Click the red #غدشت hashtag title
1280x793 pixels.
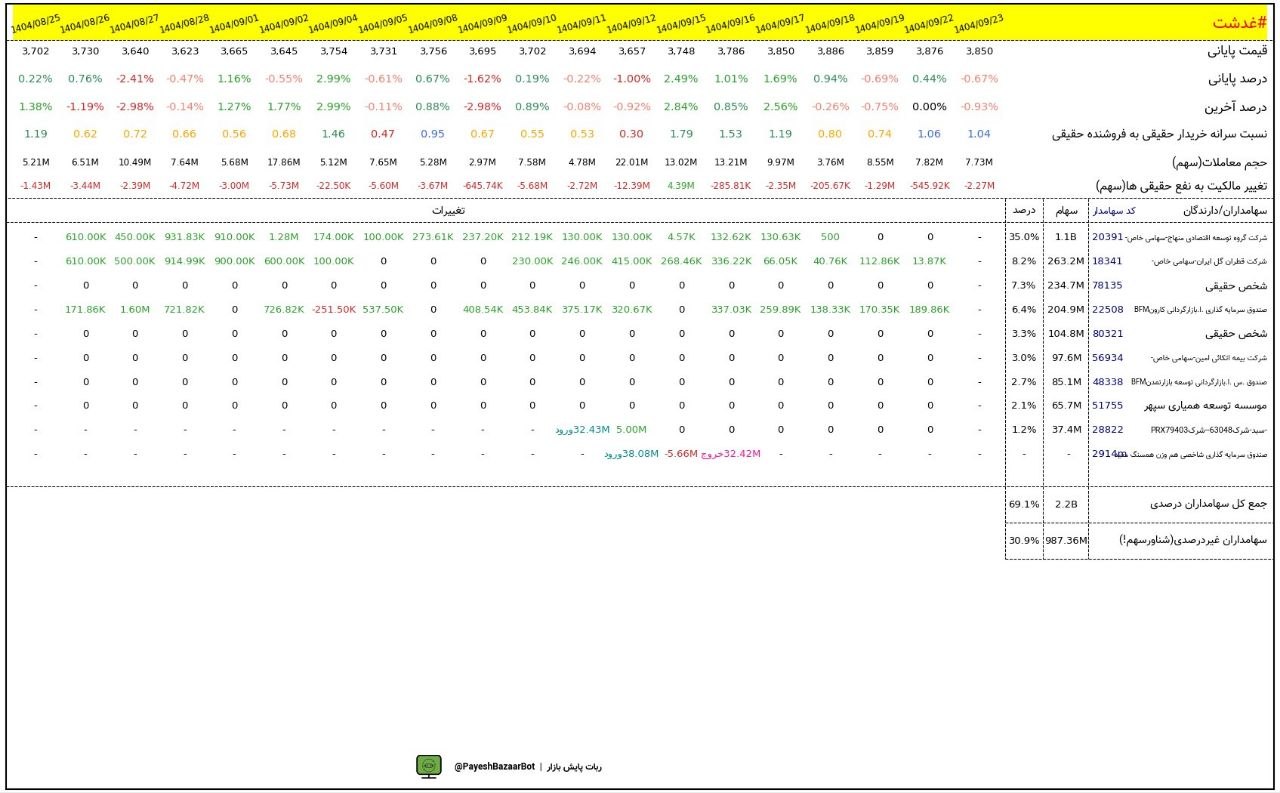click(x=1239, y=23)
